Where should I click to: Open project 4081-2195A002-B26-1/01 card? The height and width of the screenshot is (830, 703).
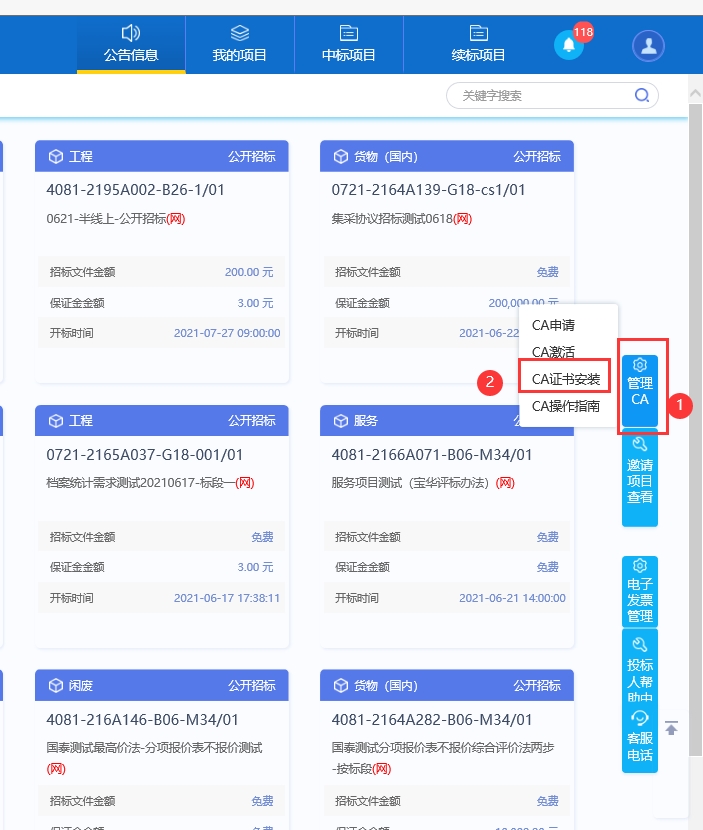pyautogui.click(x=135, y=190)
